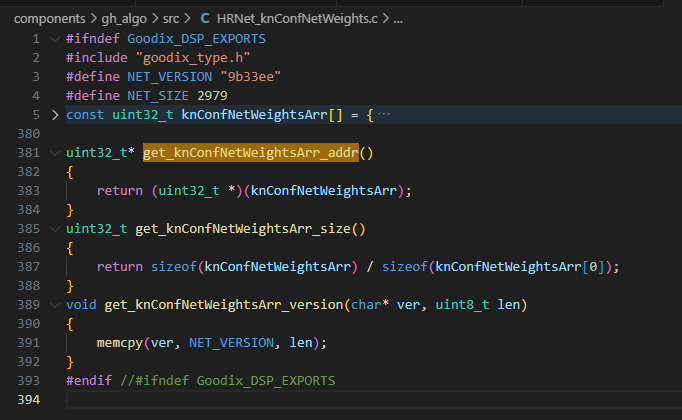Select the 'src' breadcrumb folder
This screenshot has width=682, height=420.
tap(170, 19)
